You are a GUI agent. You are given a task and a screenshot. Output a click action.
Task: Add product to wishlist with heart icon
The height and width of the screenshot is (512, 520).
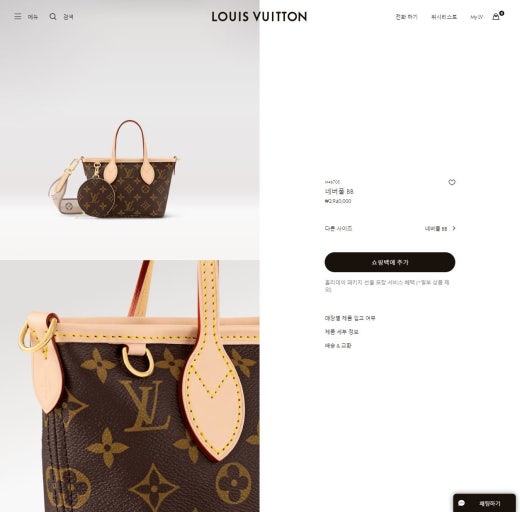[x=452, y=182]
